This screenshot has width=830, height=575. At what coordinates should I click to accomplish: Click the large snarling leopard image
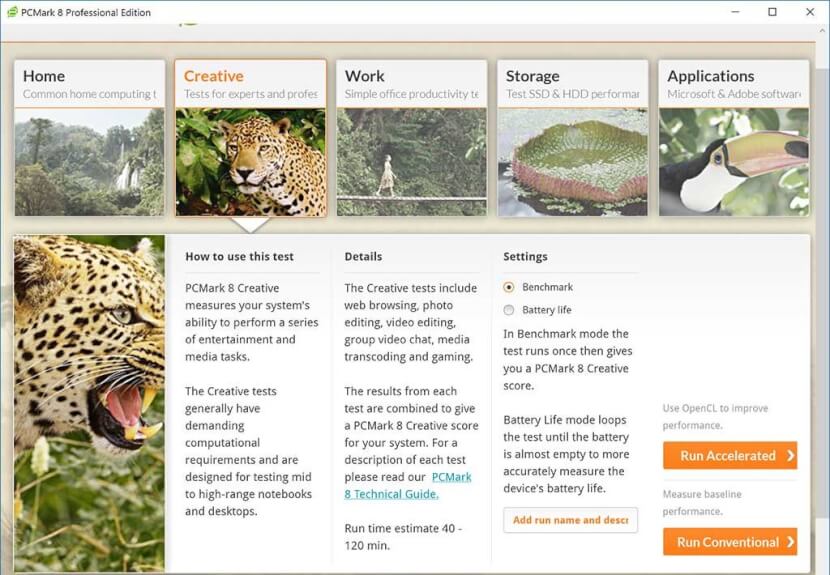click(x=89, y=403)
